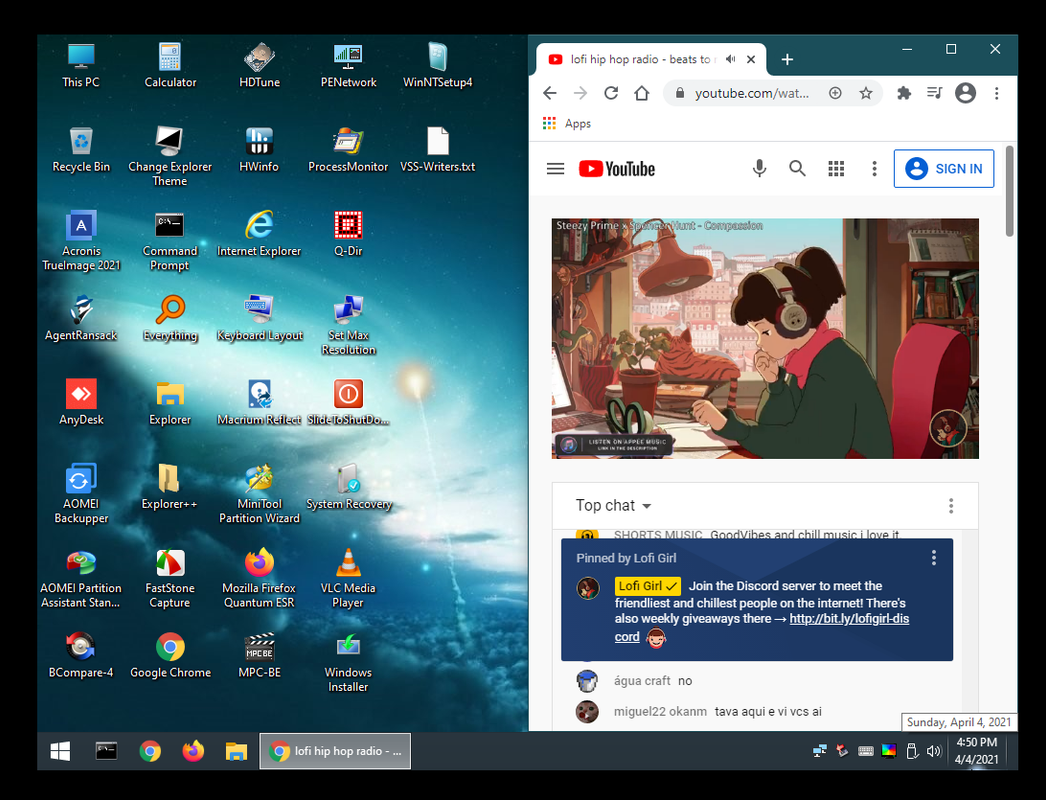
Task: Open the taskbar clock showing 4:50 PM
Action: click(977, 751)
